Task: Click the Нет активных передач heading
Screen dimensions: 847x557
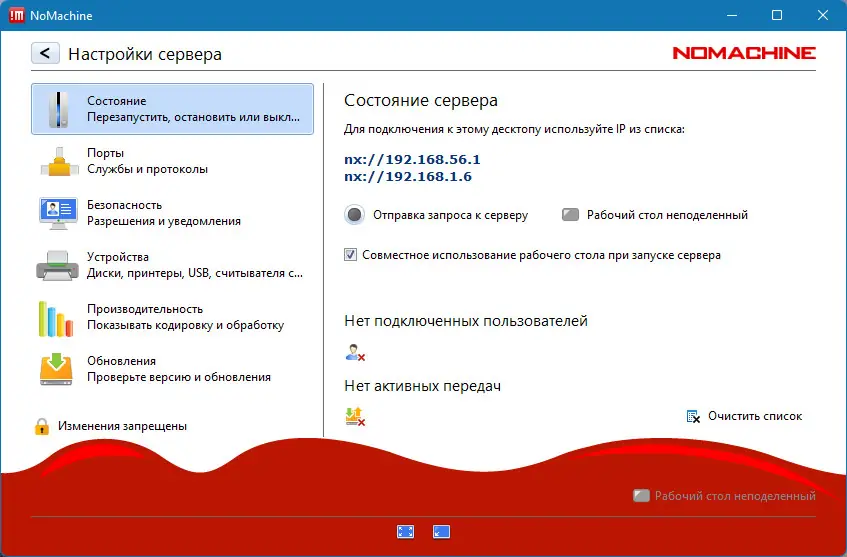Action: pos(422,386)
